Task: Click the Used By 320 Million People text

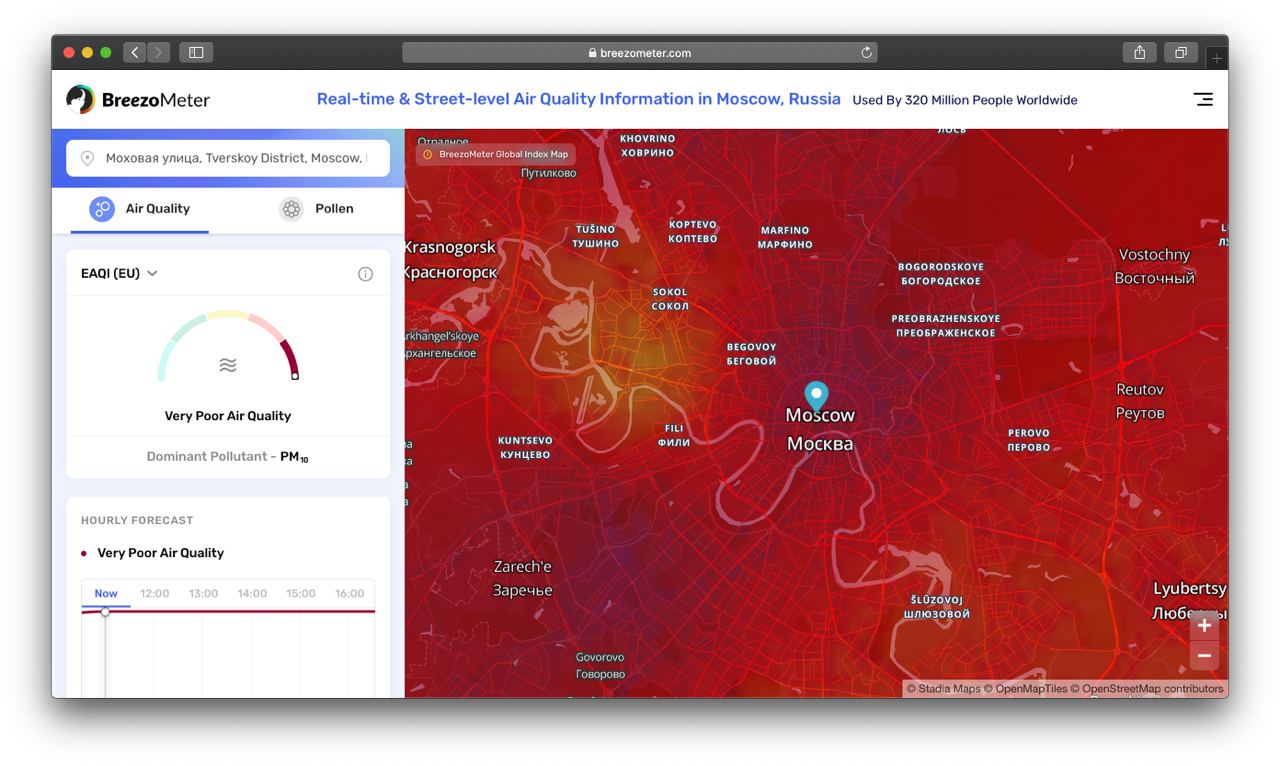Action: click(965, 100)
